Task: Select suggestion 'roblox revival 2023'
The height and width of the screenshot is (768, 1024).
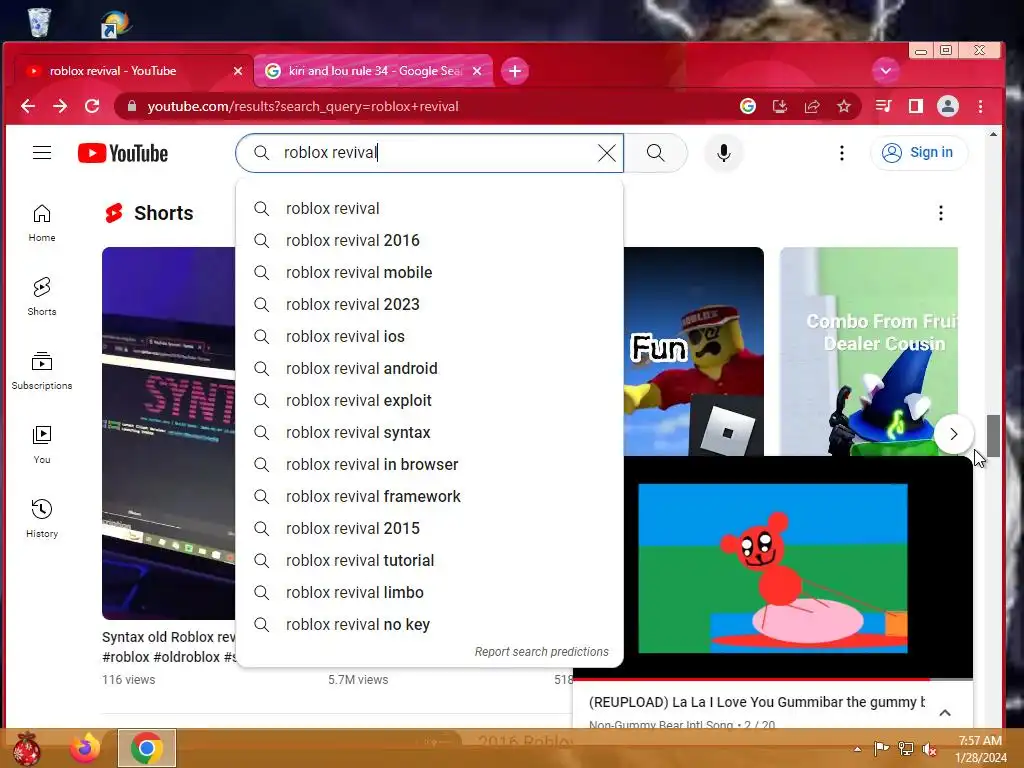Action: click(430, 304)
